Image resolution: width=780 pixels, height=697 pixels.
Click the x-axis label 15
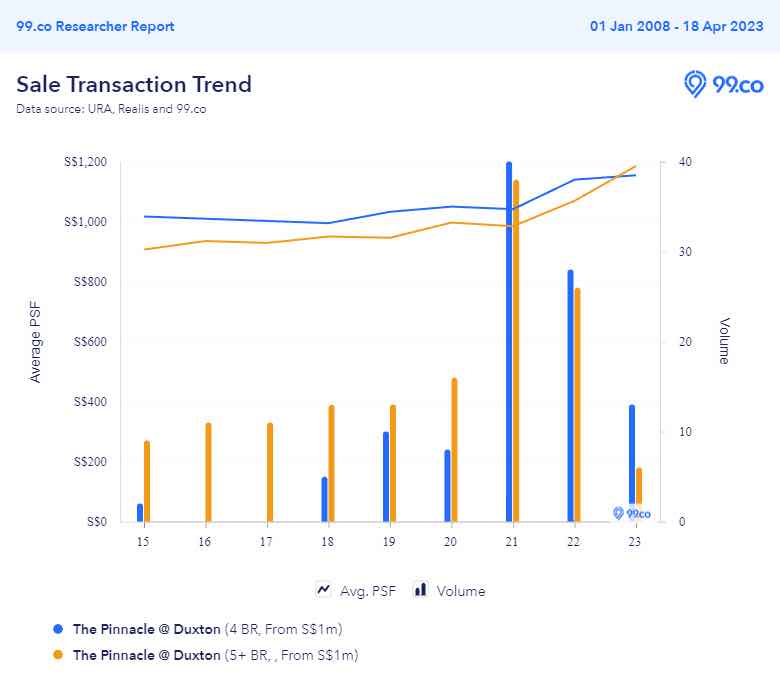tap(143, 541)
